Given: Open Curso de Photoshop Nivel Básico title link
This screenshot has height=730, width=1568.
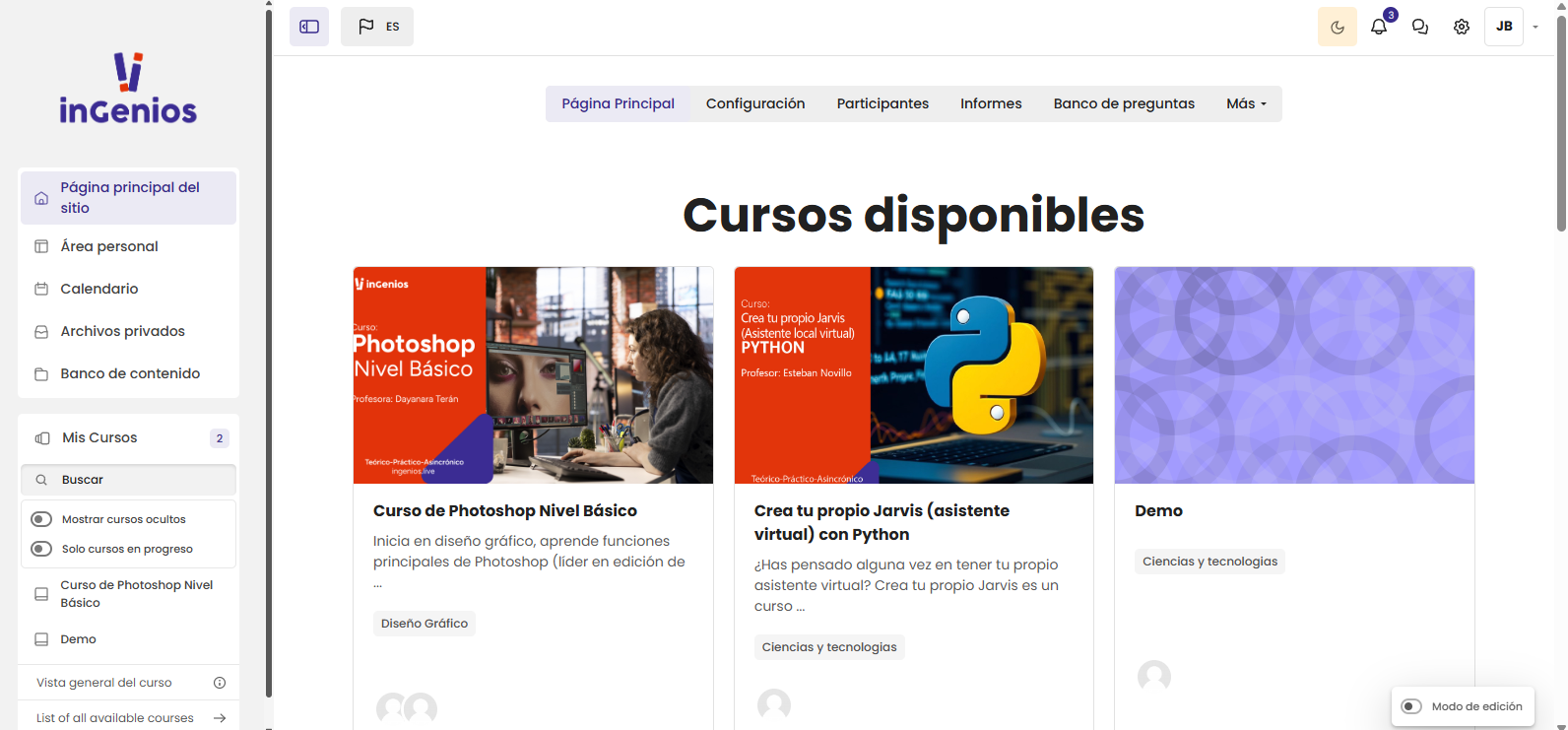Looking at the screenshot, I should [x=504, y=510].
